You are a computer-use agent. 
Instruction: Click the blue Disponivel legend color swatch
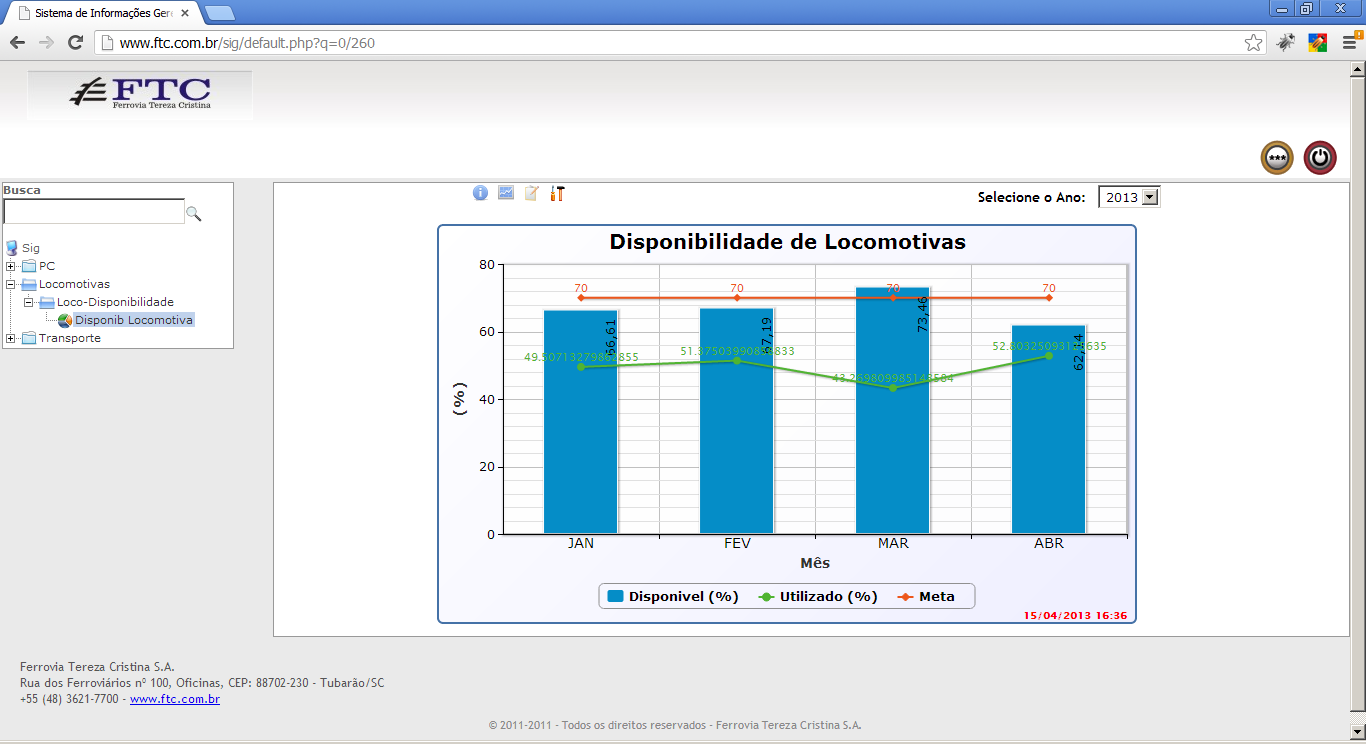pyautogui.click(x=616, y=596)
